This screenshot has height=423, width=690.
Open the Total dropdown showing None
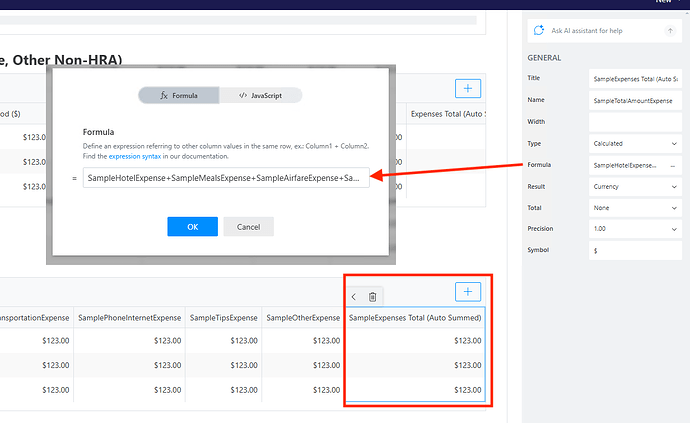point(635,207)
